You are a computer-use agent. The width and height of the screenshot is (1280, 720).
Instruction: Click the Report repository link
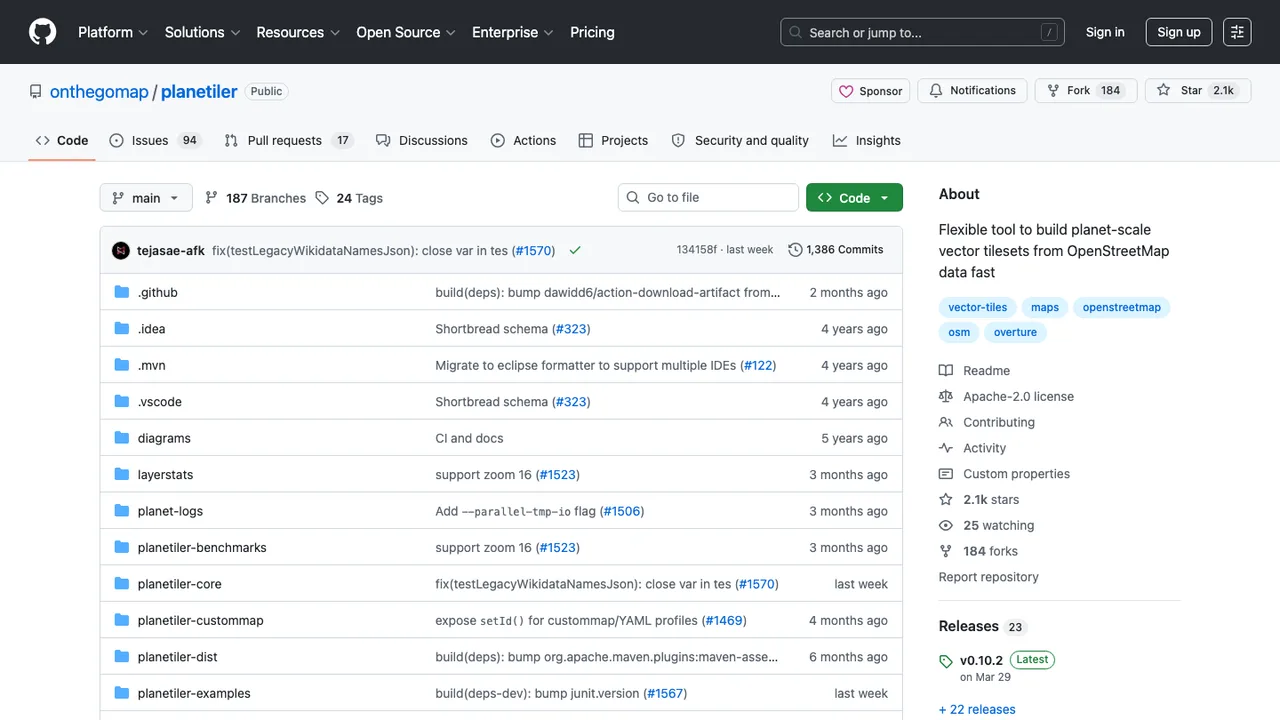tap(989, 577)
